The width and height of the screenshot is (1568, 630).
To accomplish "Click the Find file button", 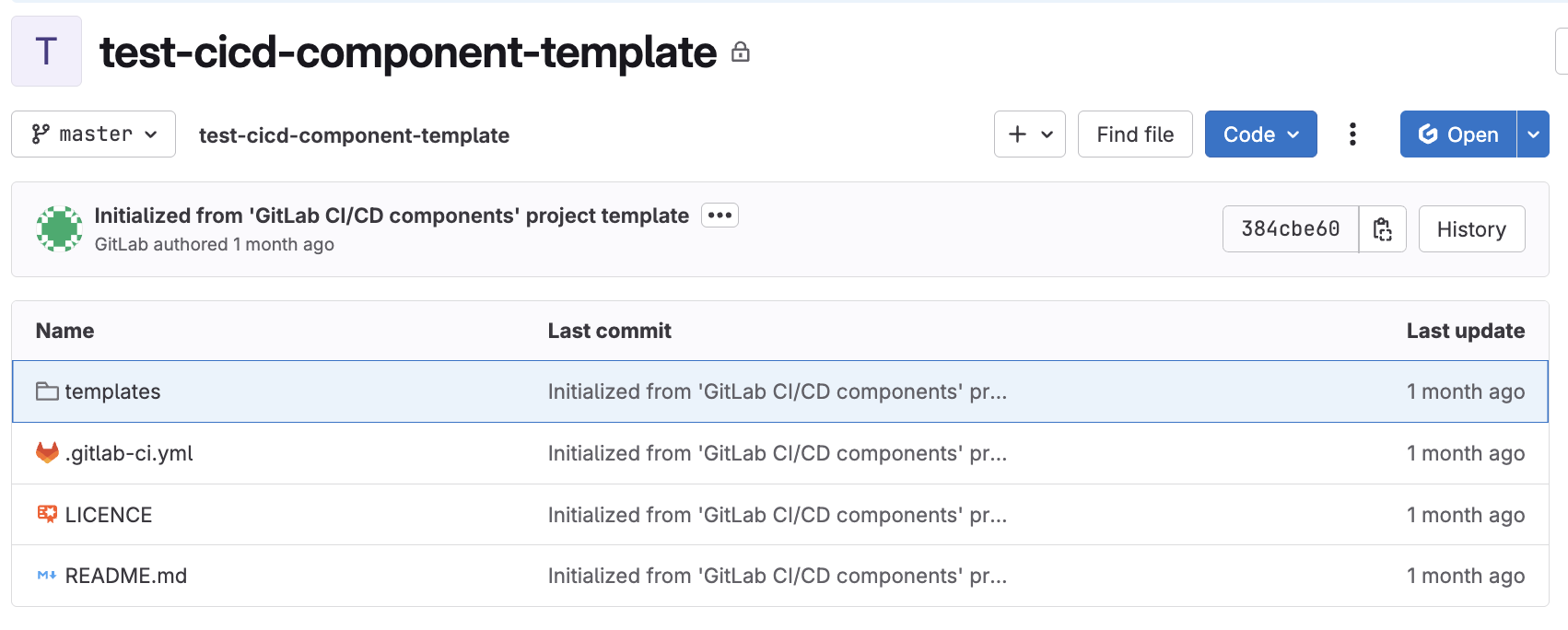I will pos(1135,134).
